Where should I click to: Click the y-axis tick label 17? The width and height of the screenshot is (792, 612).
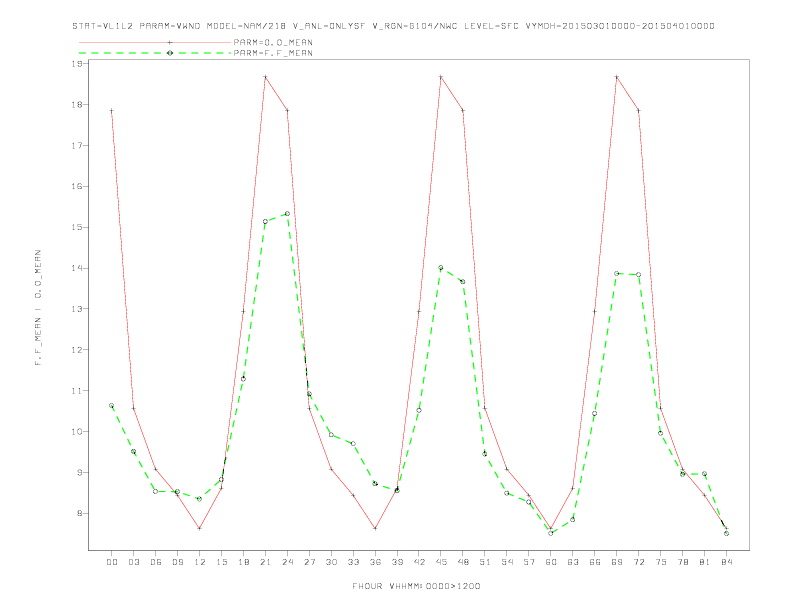77,145
